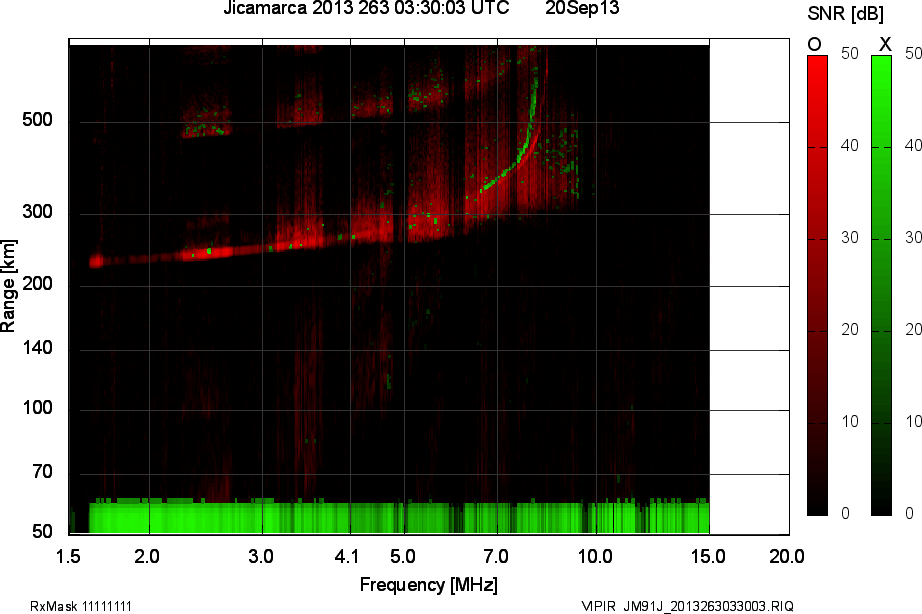The height and width of the screenshot is (614, 922).
Task: Click the Frequency [MHz] axis label
Action: tap(429, 585)
